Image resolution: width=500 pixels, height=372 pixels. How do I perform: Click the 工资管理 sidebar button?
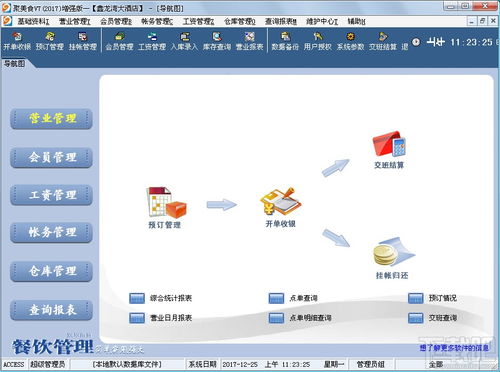point(51,195)
